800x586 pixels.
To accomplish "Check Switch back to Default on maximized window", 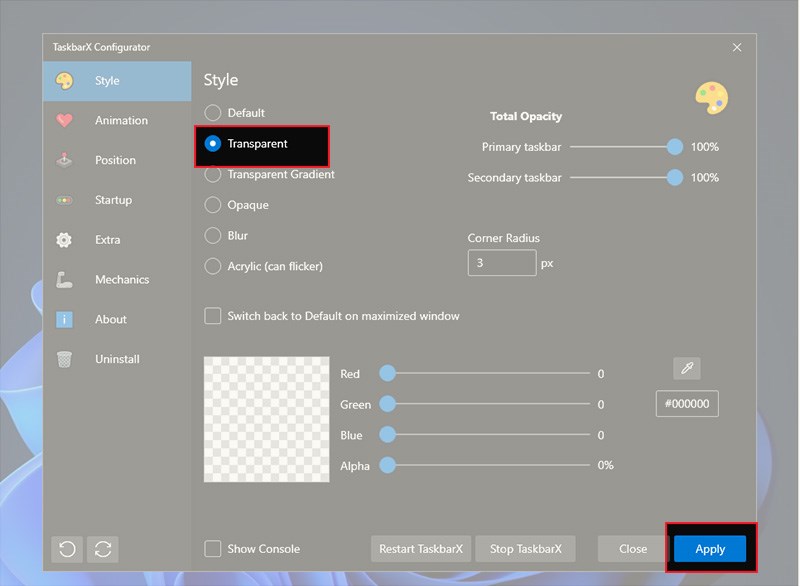I will point(213,315).
